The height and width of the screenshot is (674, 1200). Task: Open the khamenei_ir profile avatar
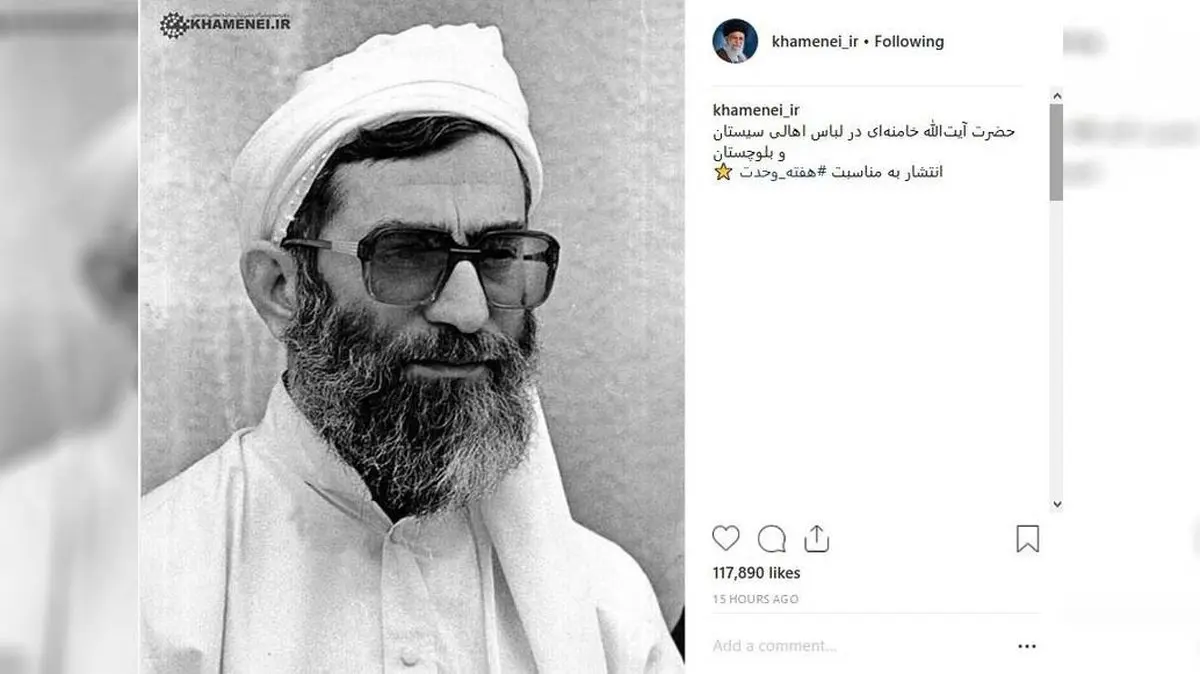[735, 41]
